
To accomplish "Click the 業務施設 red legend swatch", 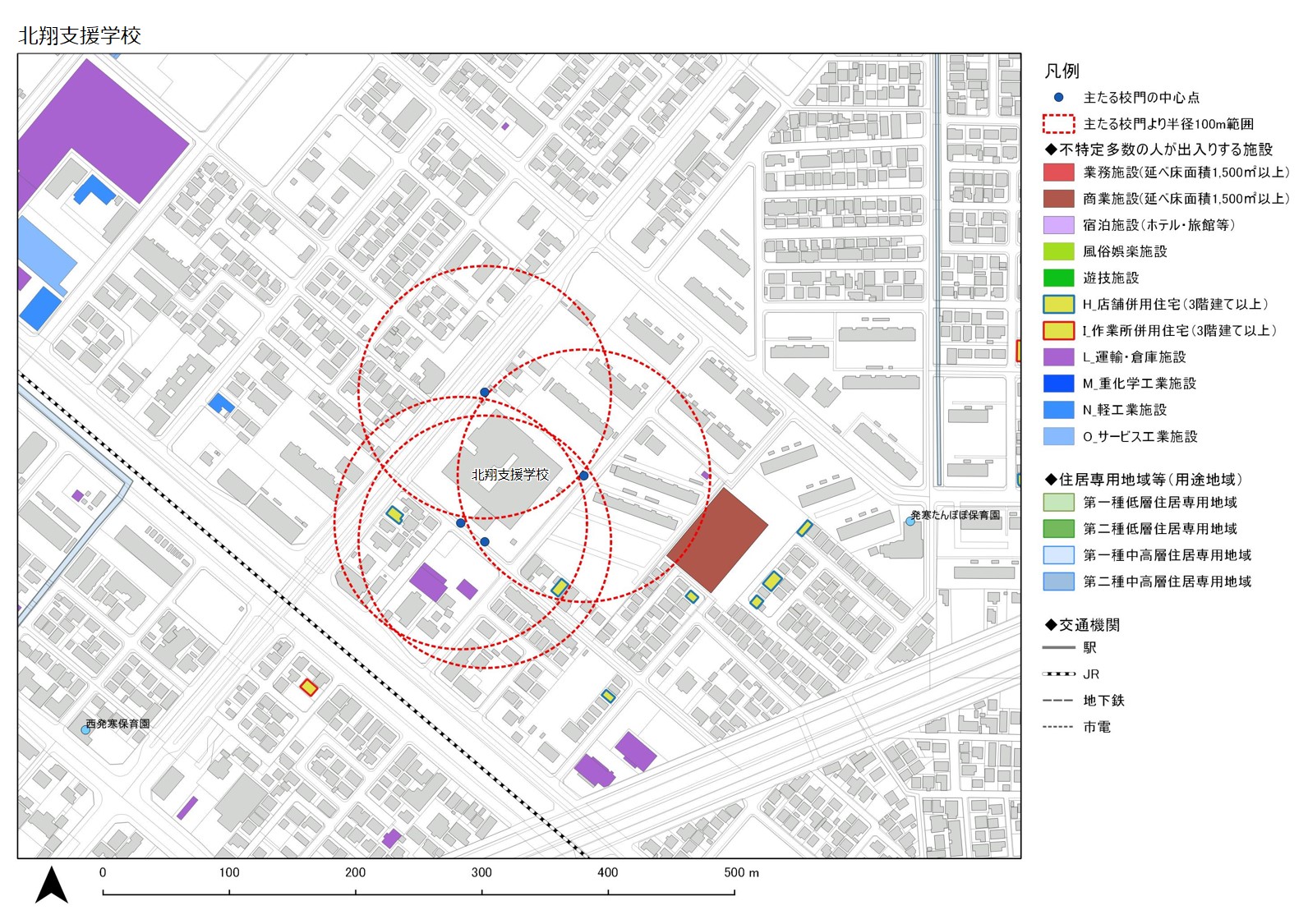I will tap(1058, 172).
